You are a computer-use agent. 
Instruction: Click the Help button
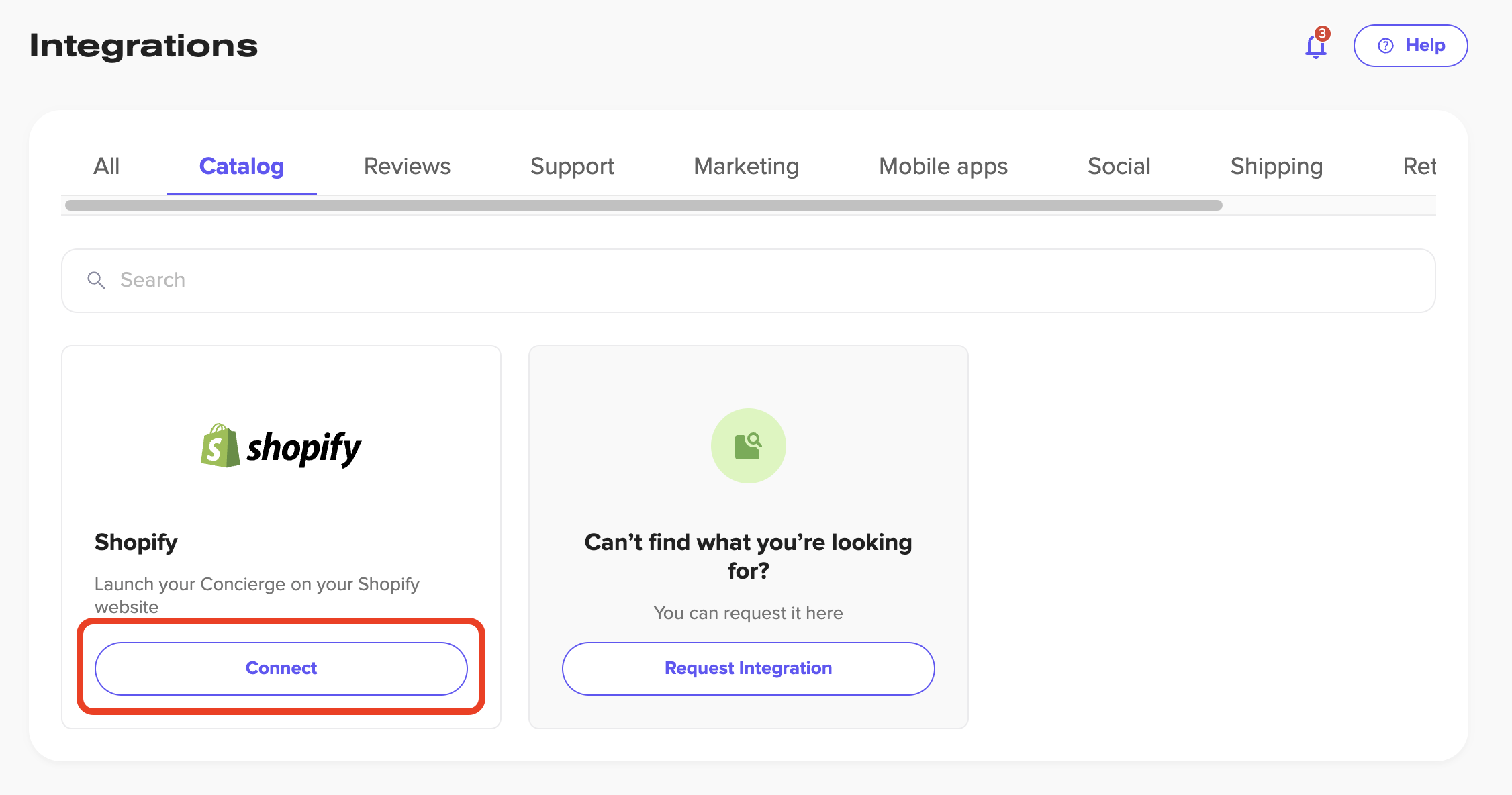(x=1410, y=46)
